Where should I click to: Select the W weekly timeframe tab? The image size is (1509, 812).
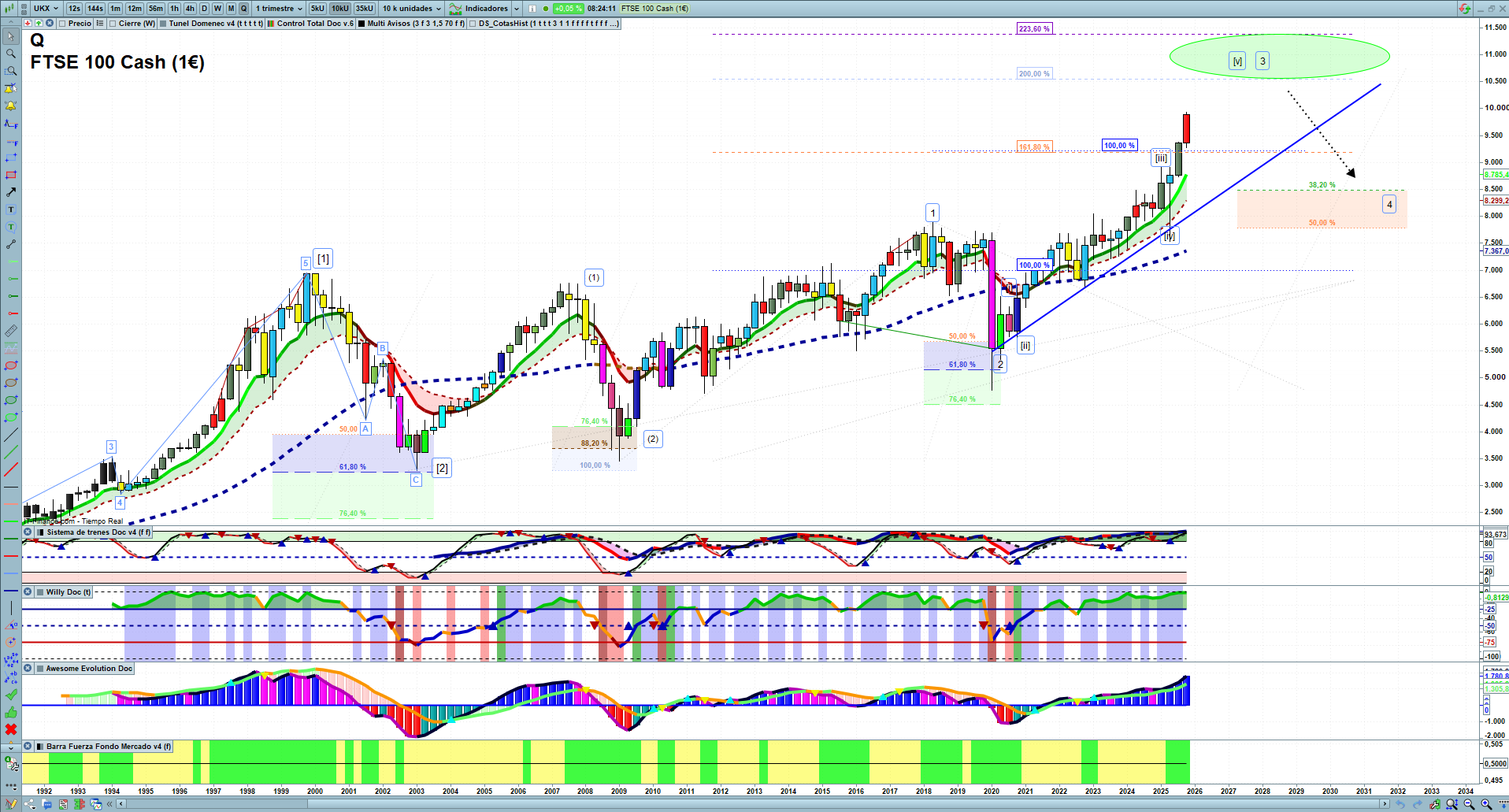[217, 9]
